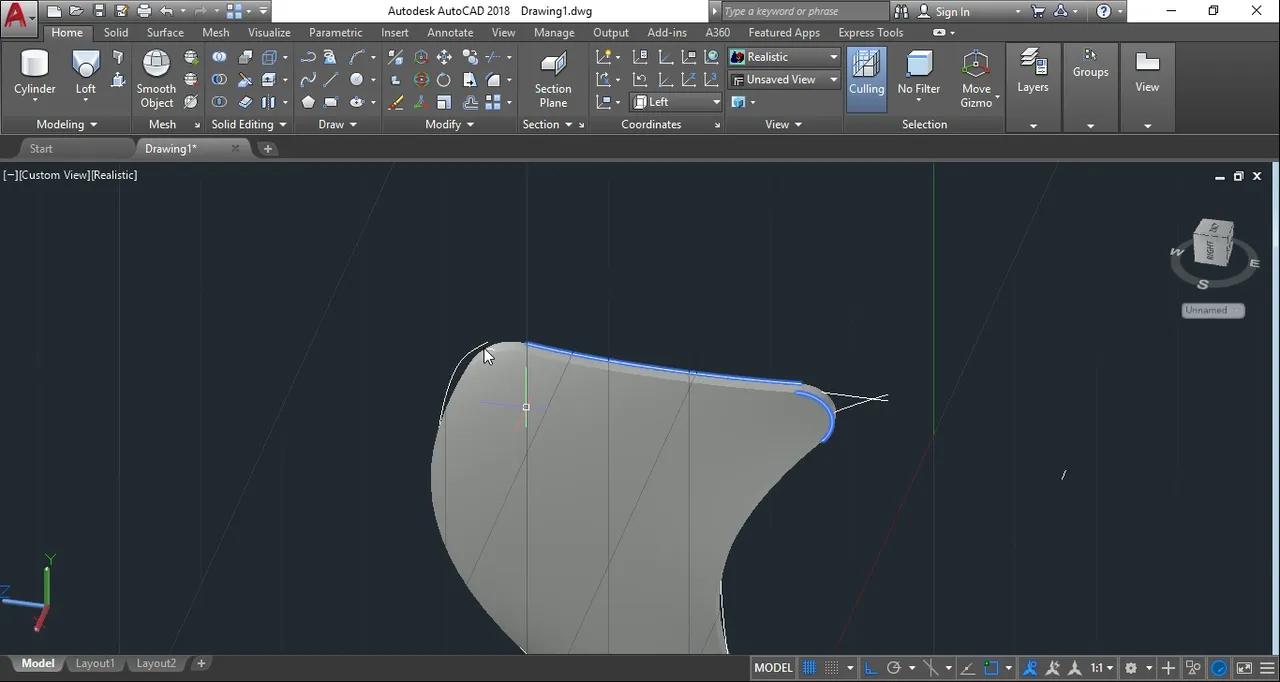
Task: Click the Workspace Switching gear icon
Action: [1131, 668]
